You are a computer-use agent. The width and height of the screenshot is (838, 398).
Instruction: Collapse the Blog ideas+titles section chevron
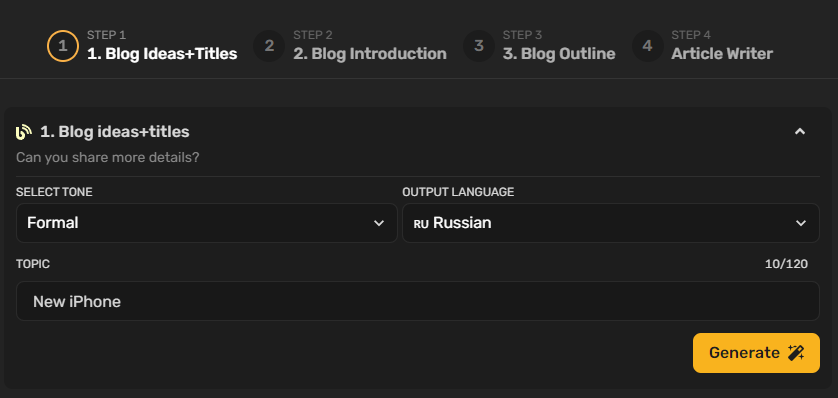click(800, 131)
